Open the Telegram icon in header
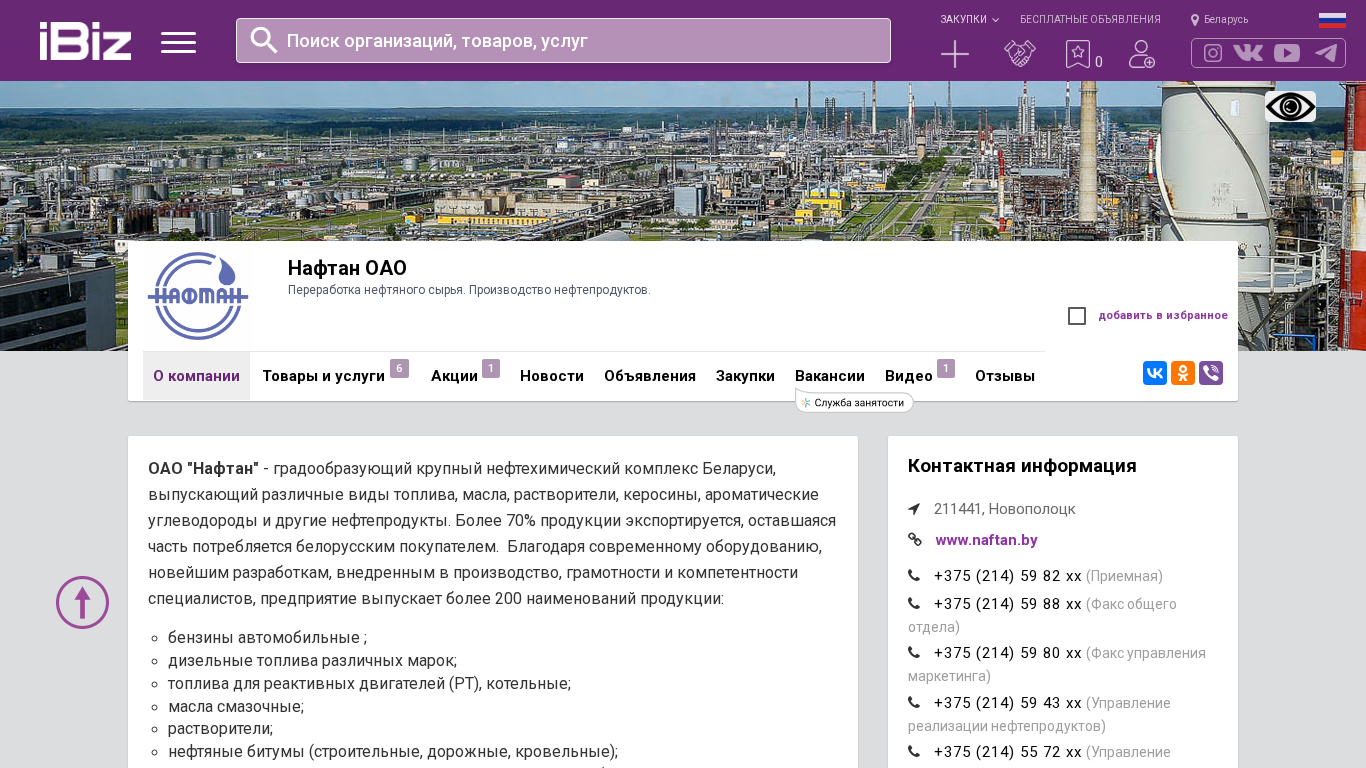Viewport: 1366px width, 768px height. (1326, 53)
